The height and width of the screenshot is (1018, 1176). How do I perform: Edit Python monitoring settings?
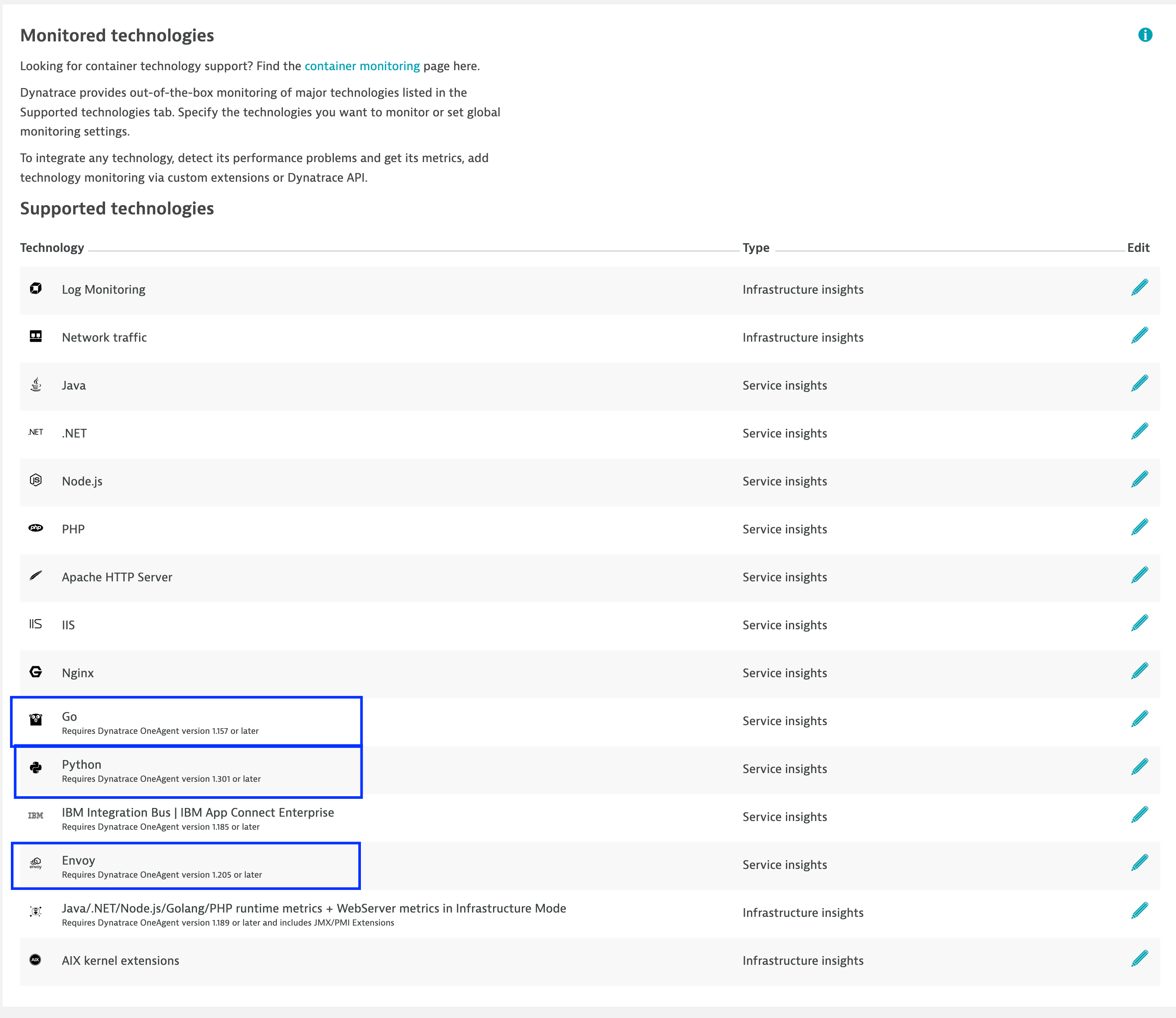pos(1139,767)
